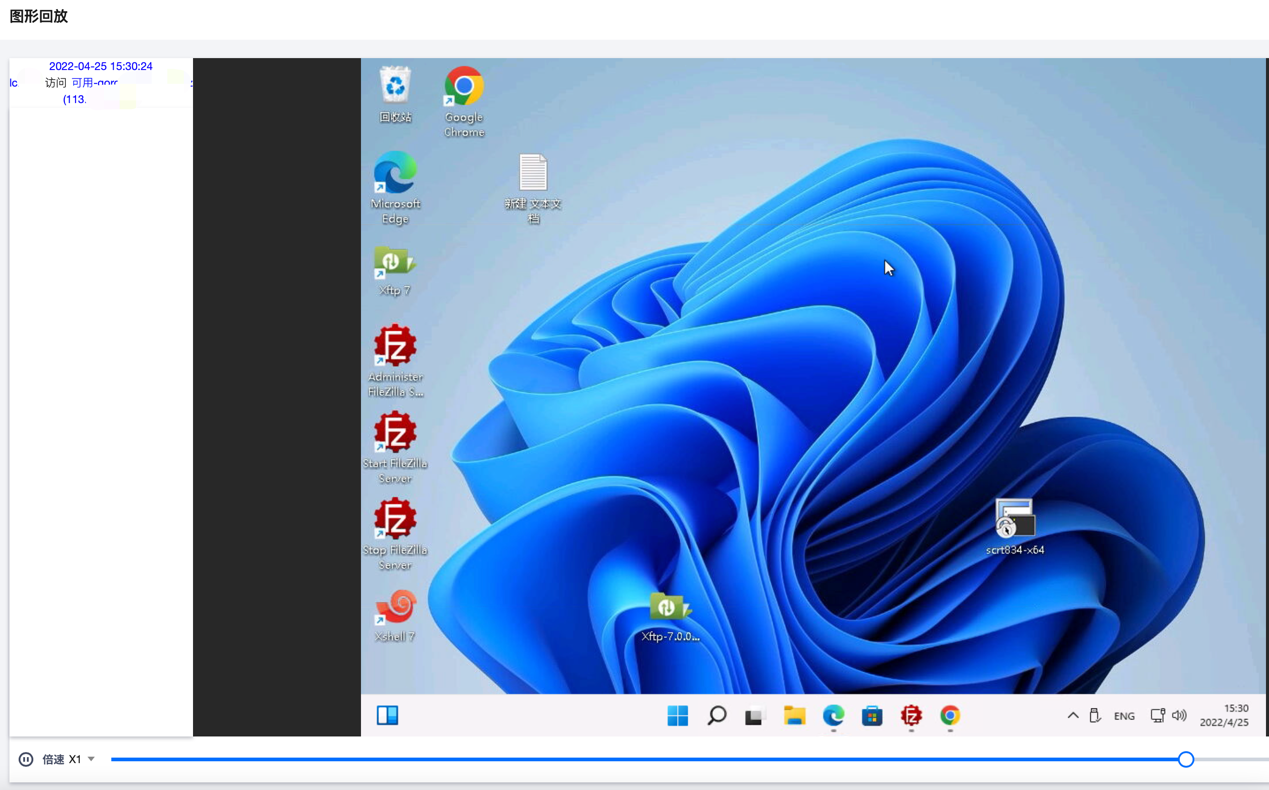This screenshot has height=790, width=1269.
Task: Open the network status tray icon
Action: tap(1157, 716)
